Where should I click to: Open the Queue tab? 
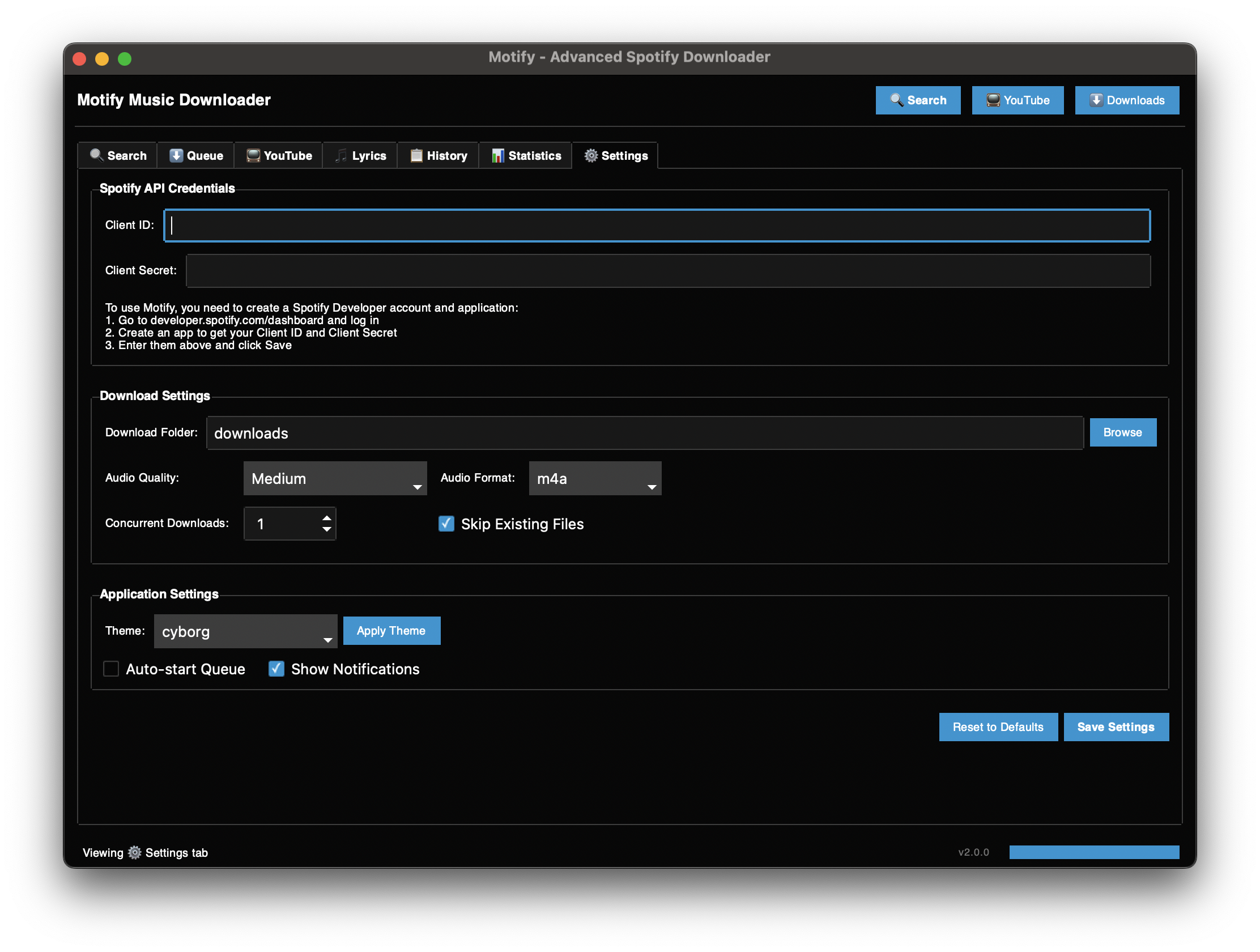pos(196,155)
